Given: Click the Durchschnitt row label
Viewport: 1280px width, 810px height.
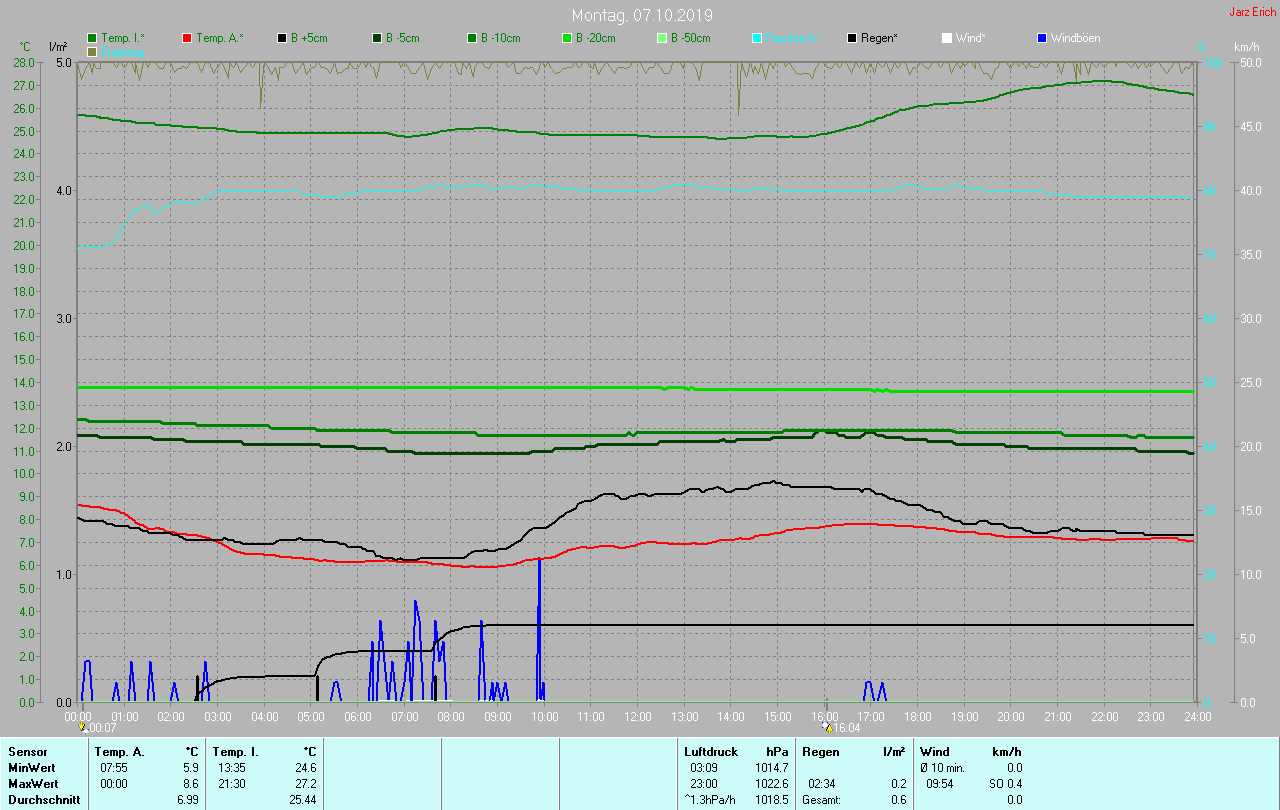Looking at the screenshot, I should [44, 800].
